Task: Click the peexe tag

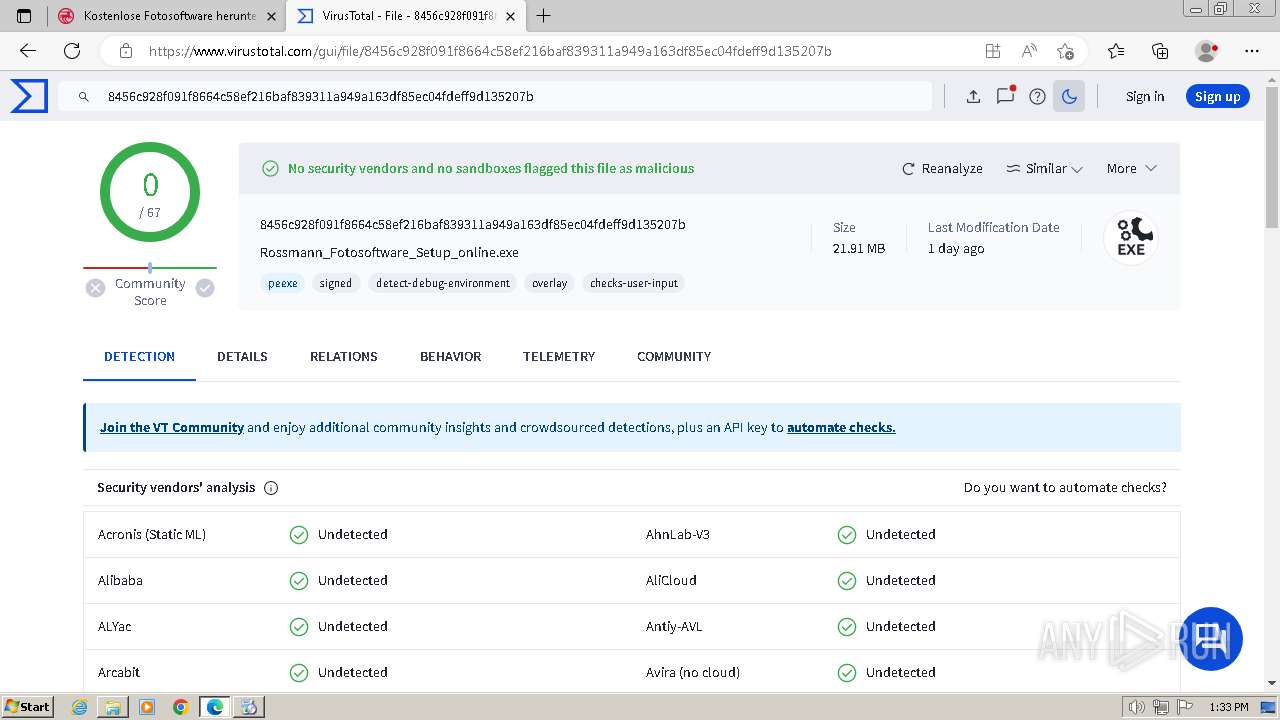Action: (283, 283)
